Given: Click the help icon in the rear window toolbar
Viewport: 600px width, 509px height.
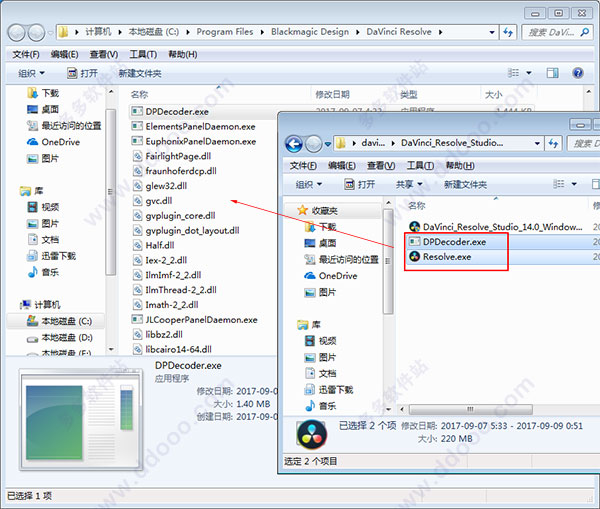Looking at the screenshot, I should pos(577,73).
